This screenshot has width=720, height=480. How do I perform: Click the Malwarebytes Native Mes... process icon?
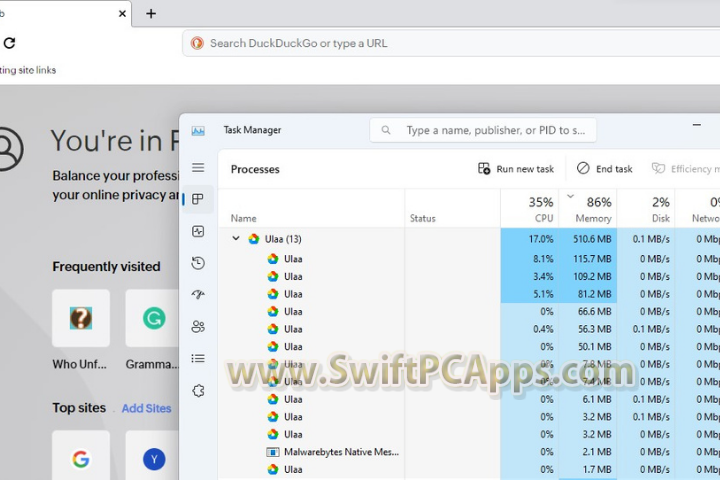[273, 452]
